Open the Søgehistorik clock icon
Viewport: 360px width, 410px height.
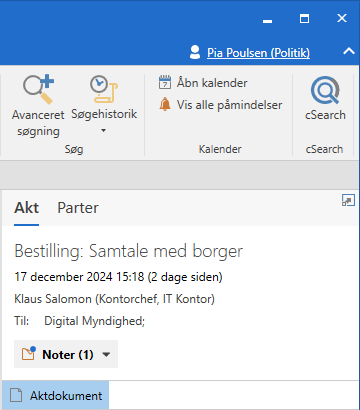(104, 90)
